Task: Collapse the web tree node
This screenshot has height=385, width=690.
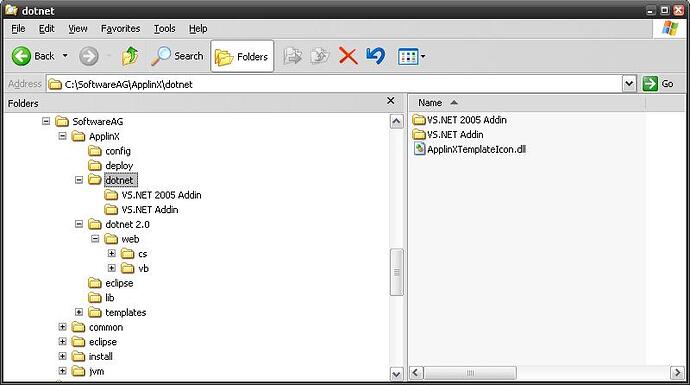Action: pyautogui.click(x=95, y=239)
